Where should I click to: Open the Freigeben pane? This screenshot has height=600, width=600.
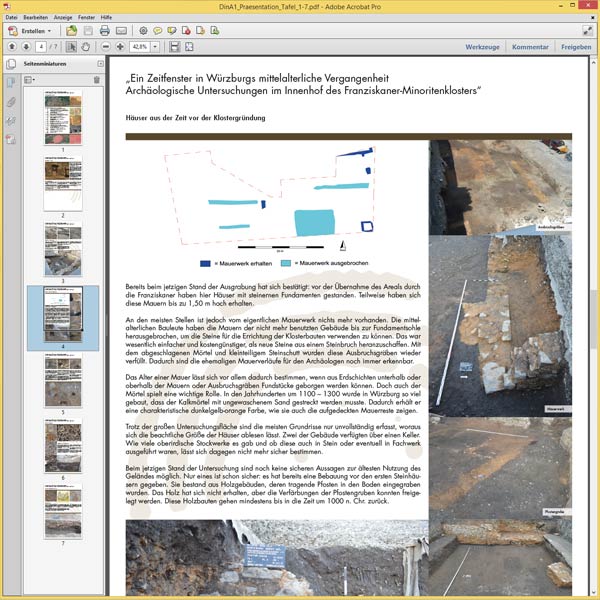point(576,47)
